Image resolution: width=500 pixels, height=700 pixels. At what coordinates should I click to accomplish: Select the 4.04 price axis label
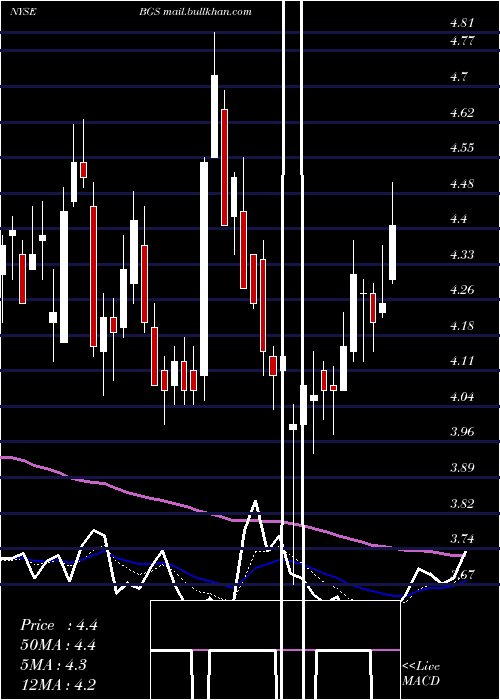(x=462, y=396)
